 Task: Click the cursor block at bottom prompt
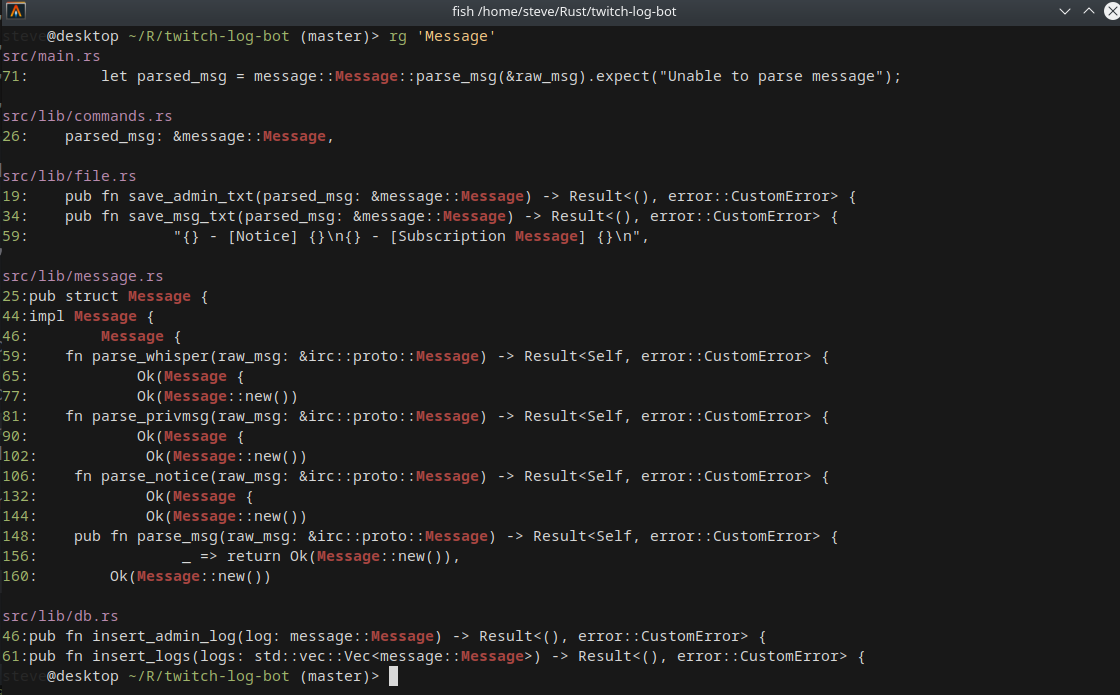tap(393, 676)
